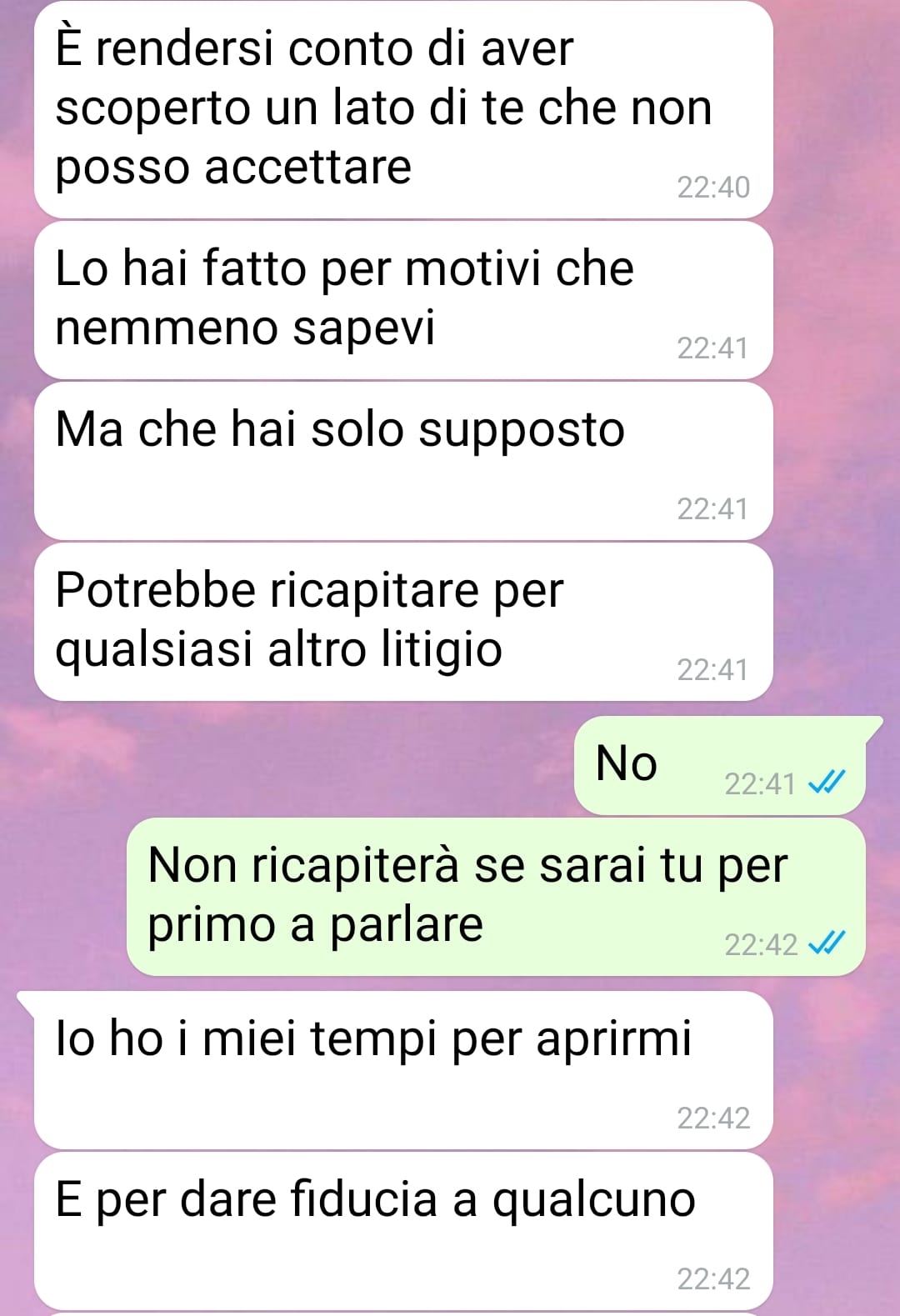
Task: Select sent message "Non ricapiterà se sarai tu"
Action: pos(496,897)
